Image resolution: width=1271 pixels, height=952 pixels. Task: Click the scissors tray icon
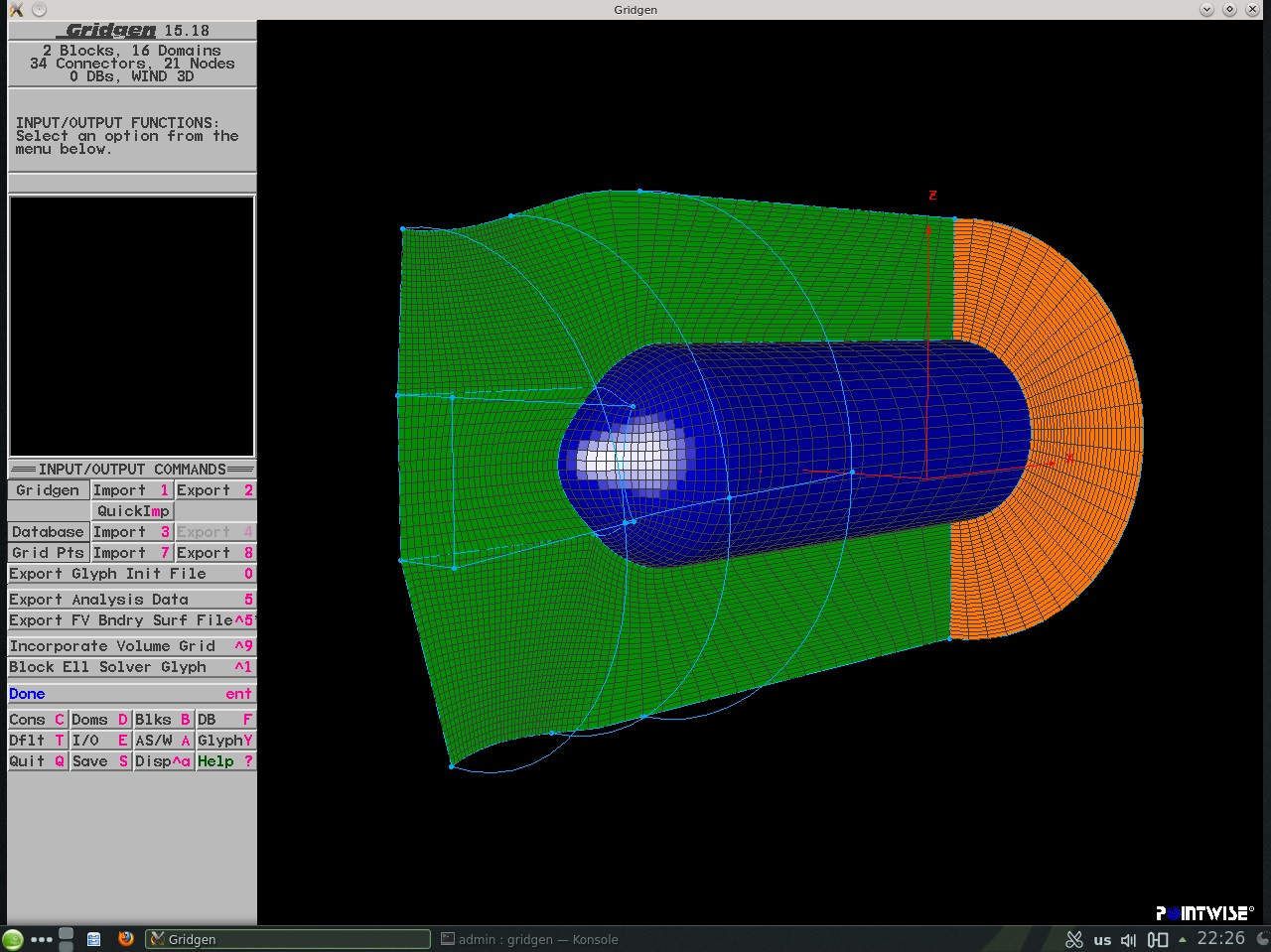tap(1073, 939)
